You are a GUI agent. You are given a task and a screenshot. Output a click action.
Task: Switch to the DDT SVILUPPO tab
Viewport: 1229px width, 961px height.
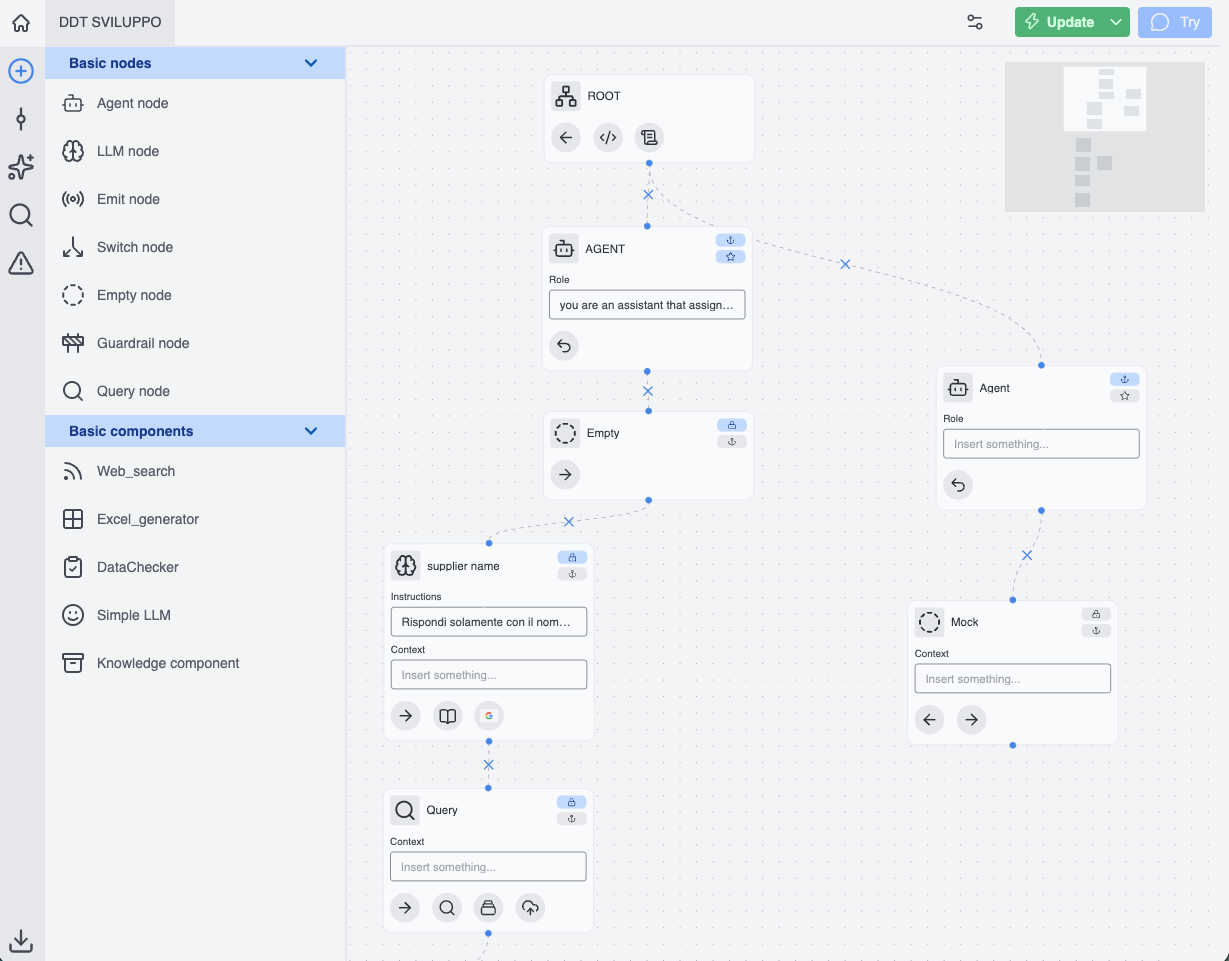[110, 22]
